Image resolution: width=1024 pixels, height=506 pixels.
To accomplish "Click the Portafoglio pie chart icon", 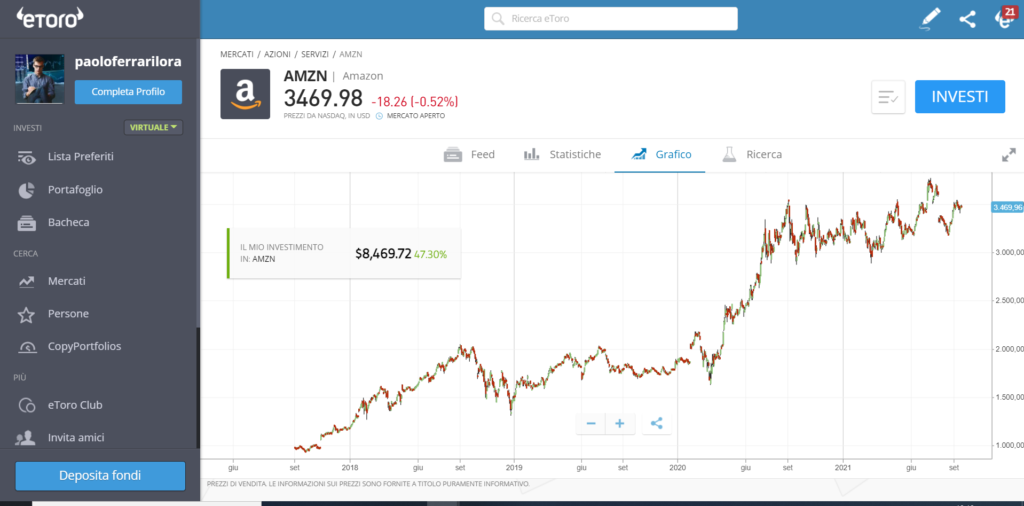I will (26, 190).
